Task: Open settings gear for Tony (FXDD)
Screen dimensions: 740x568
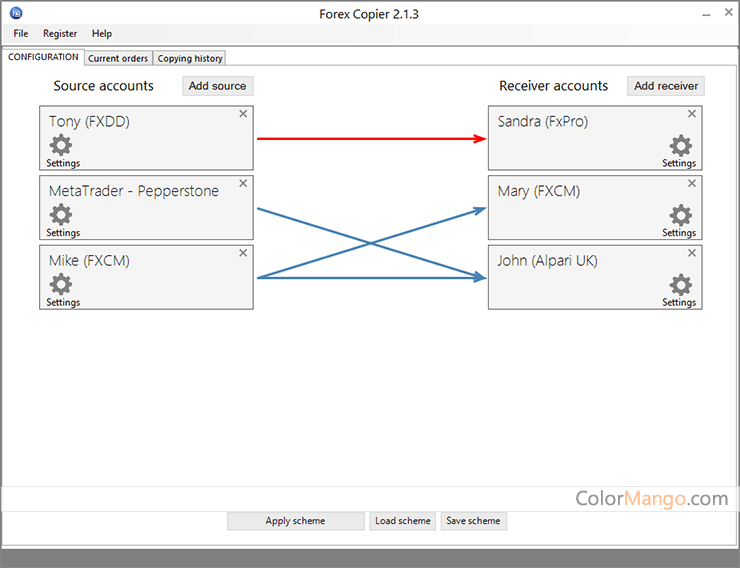Action: pos(61,145)
